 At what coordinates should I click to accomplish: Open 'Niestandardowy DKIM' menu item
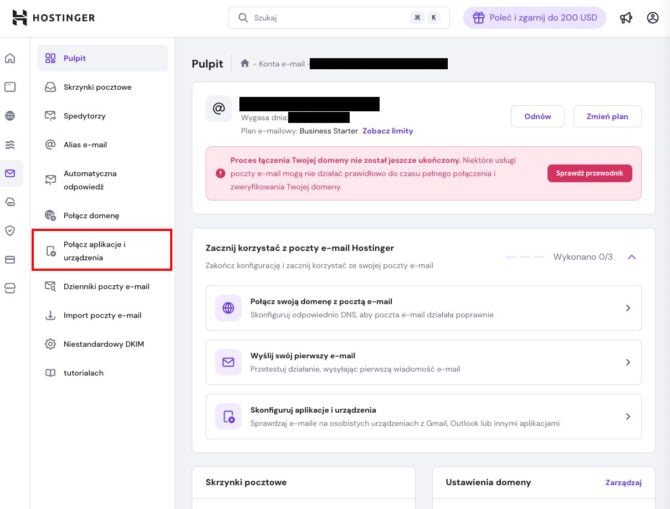105,344
